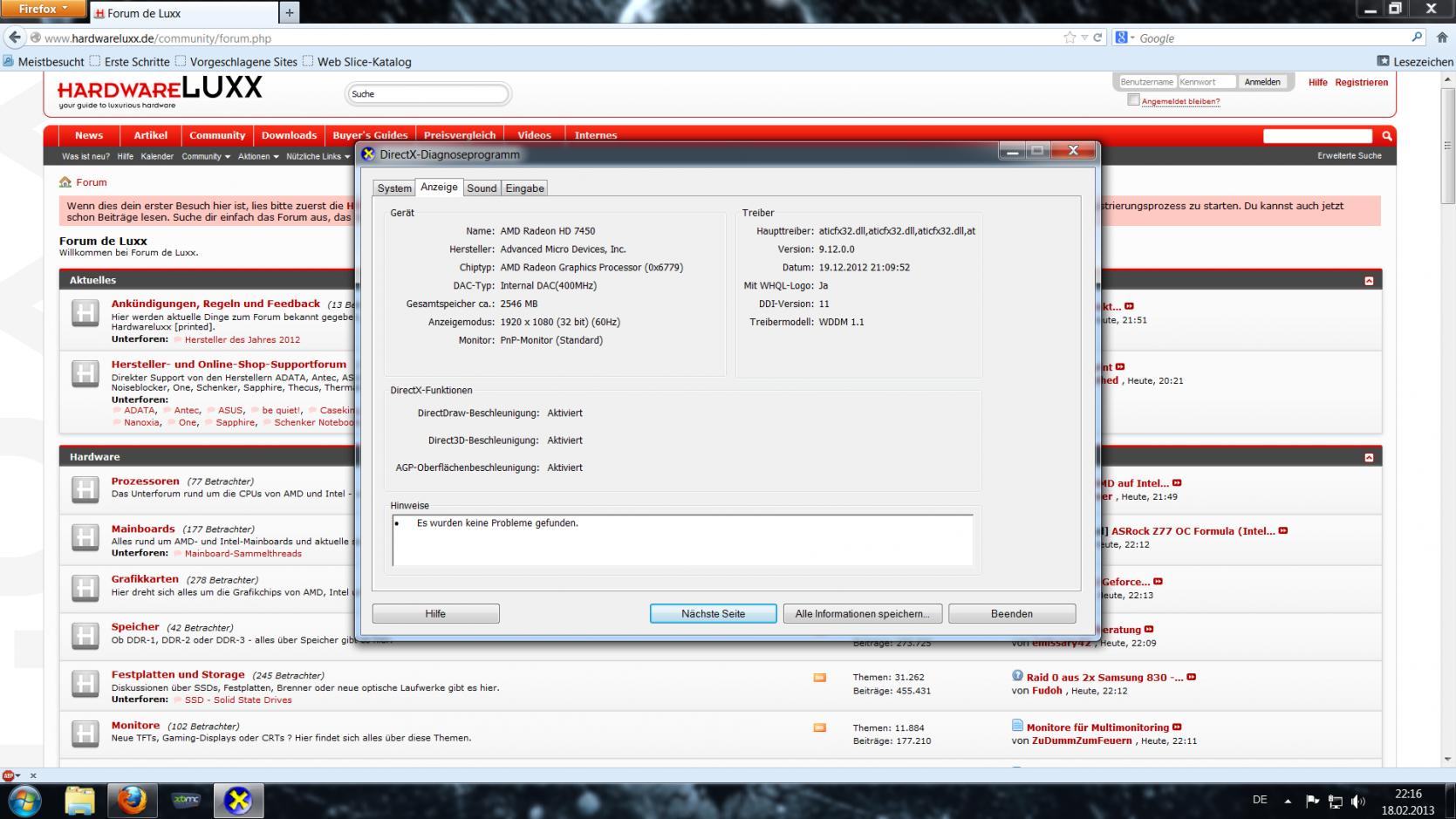Click the RSS feed icon in Festplatten row
The height and width of the screenshot is (819, 1456).
819,678
